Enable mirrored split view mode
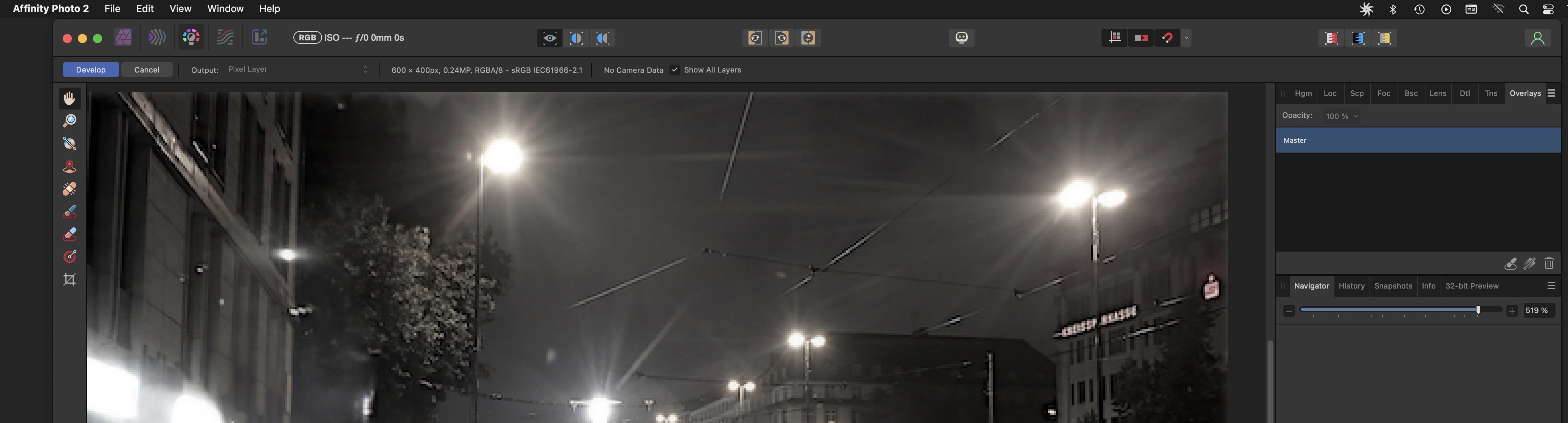Image resolution: width=1568 pixels, height=423 pixels. (603, 38)
